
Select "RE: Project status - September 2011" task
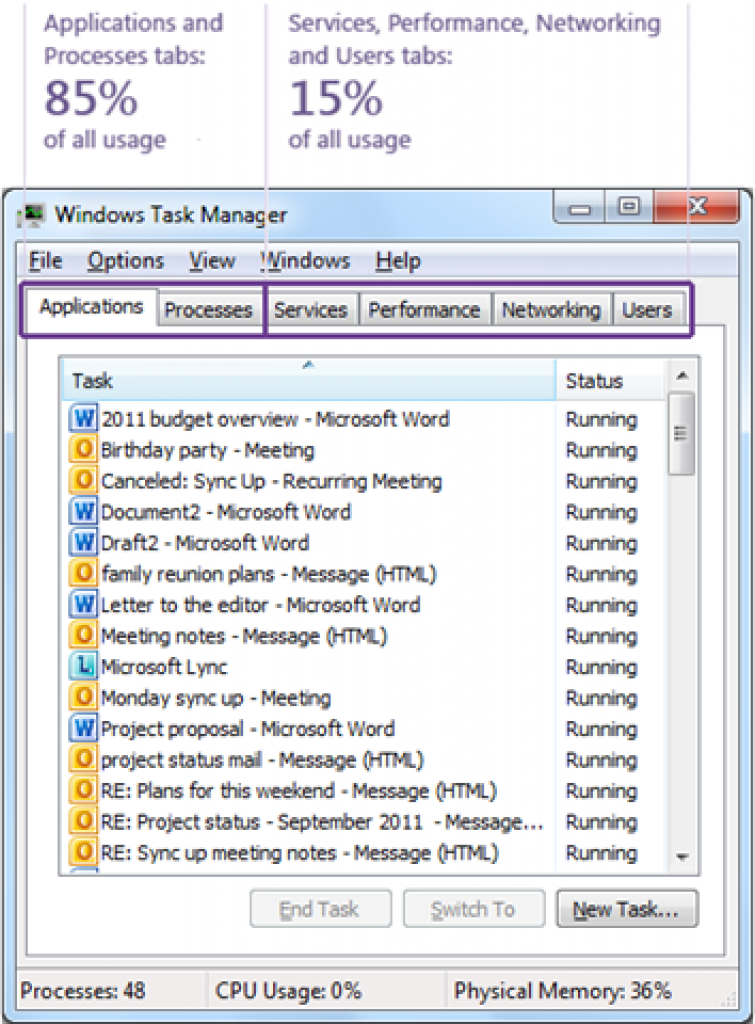point(322,822)
